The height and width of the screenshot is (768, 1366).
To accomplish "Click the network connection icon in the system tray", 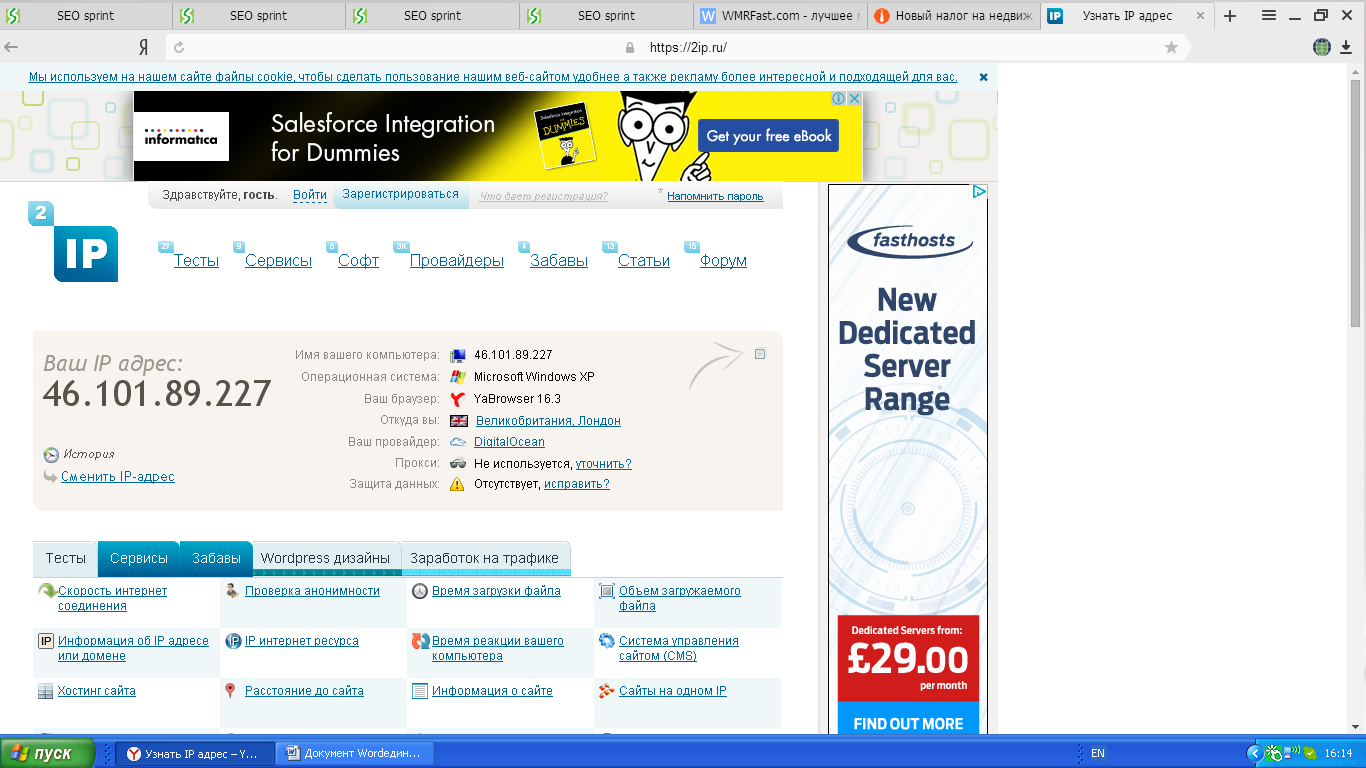I will tap(1292, 752).
